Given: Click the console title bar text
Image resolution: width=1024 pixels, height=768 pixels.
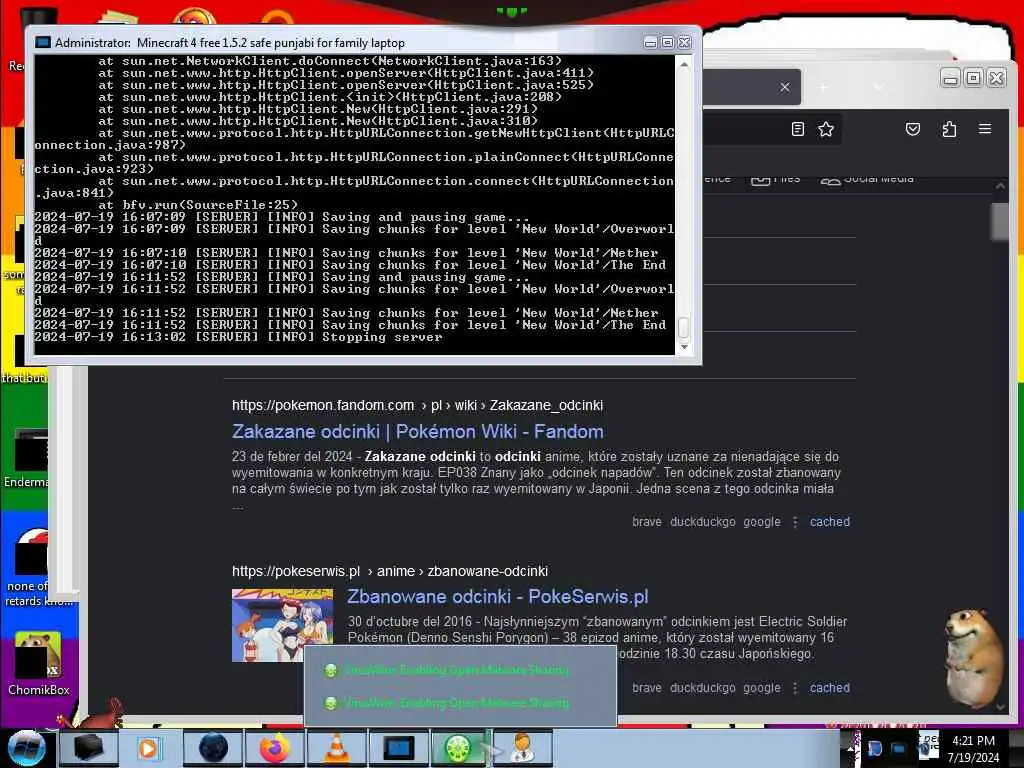Looking at the screenshot, I should (230, 43).
